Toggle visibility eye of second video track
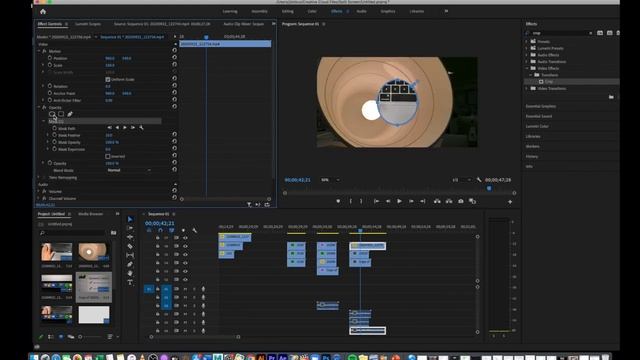This screenshot has height=360, width=640. 185,246
